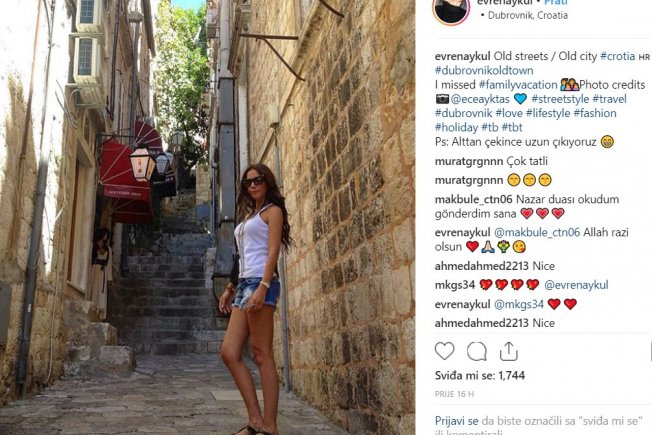Click the Prati follow link
This screenshot has width=652, height=435.
pyautogui.click(x=556, y=2)
